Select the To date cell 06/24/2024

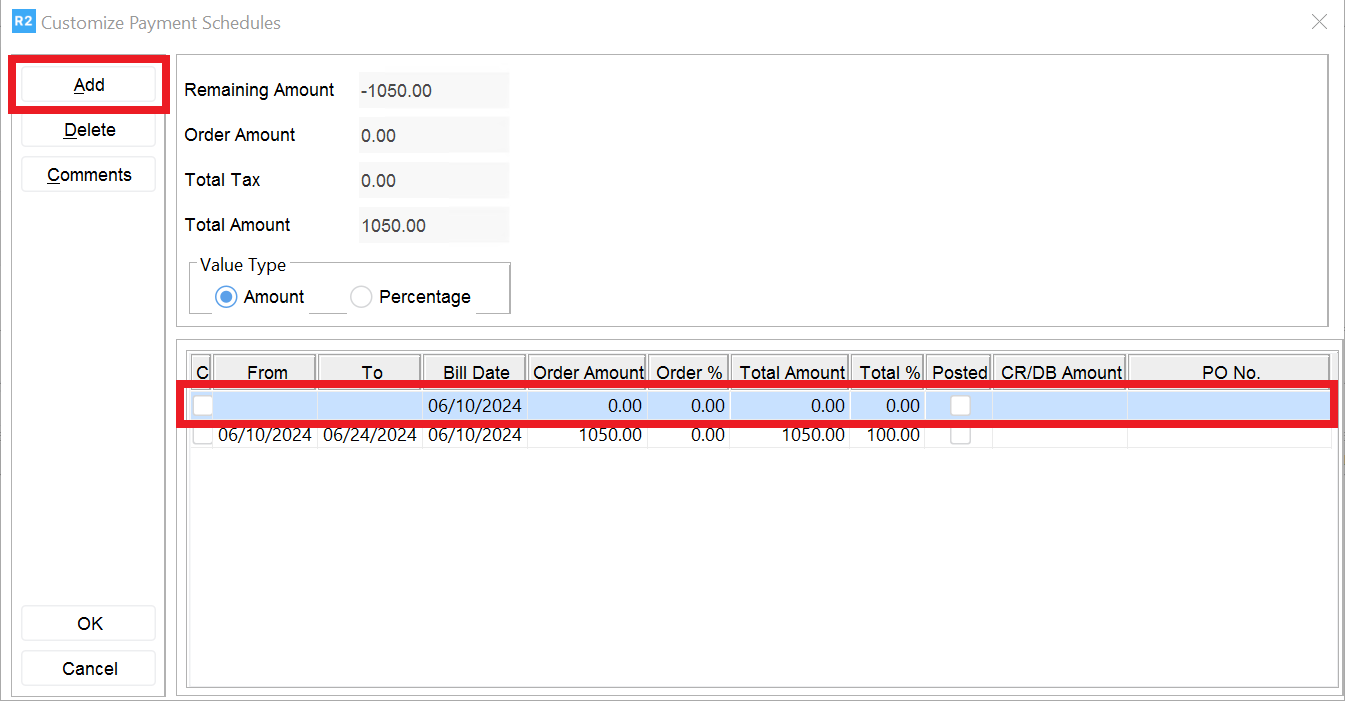tap(370, 435)
